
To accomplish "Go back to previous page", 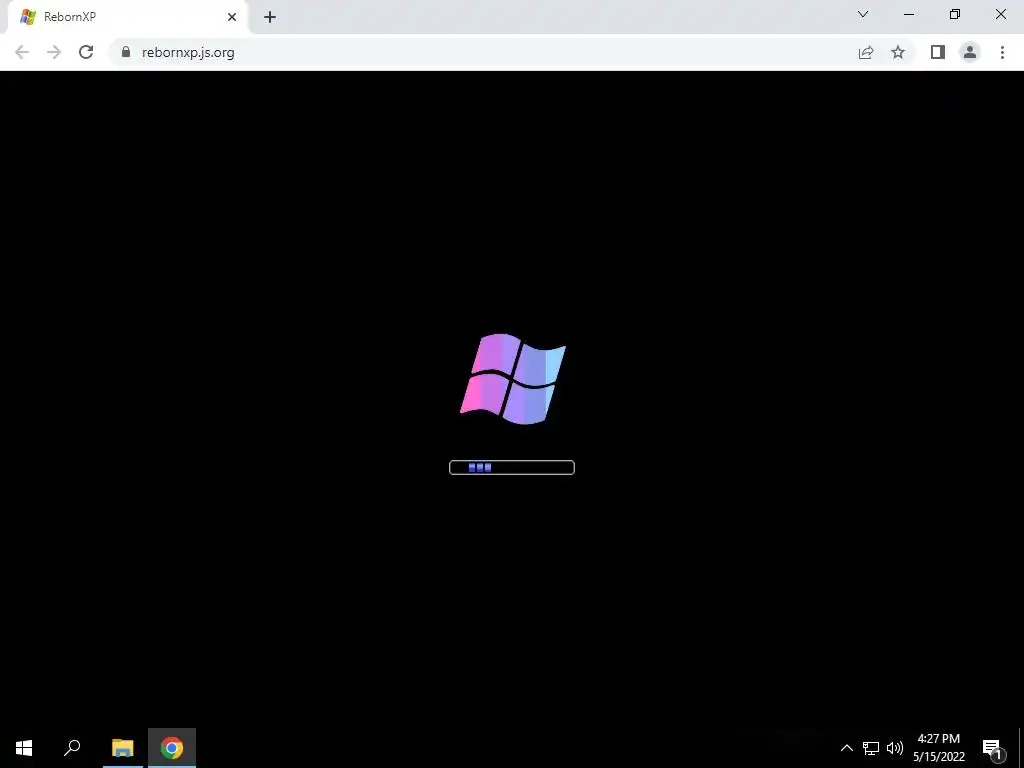I will click(x=22, y=52).
